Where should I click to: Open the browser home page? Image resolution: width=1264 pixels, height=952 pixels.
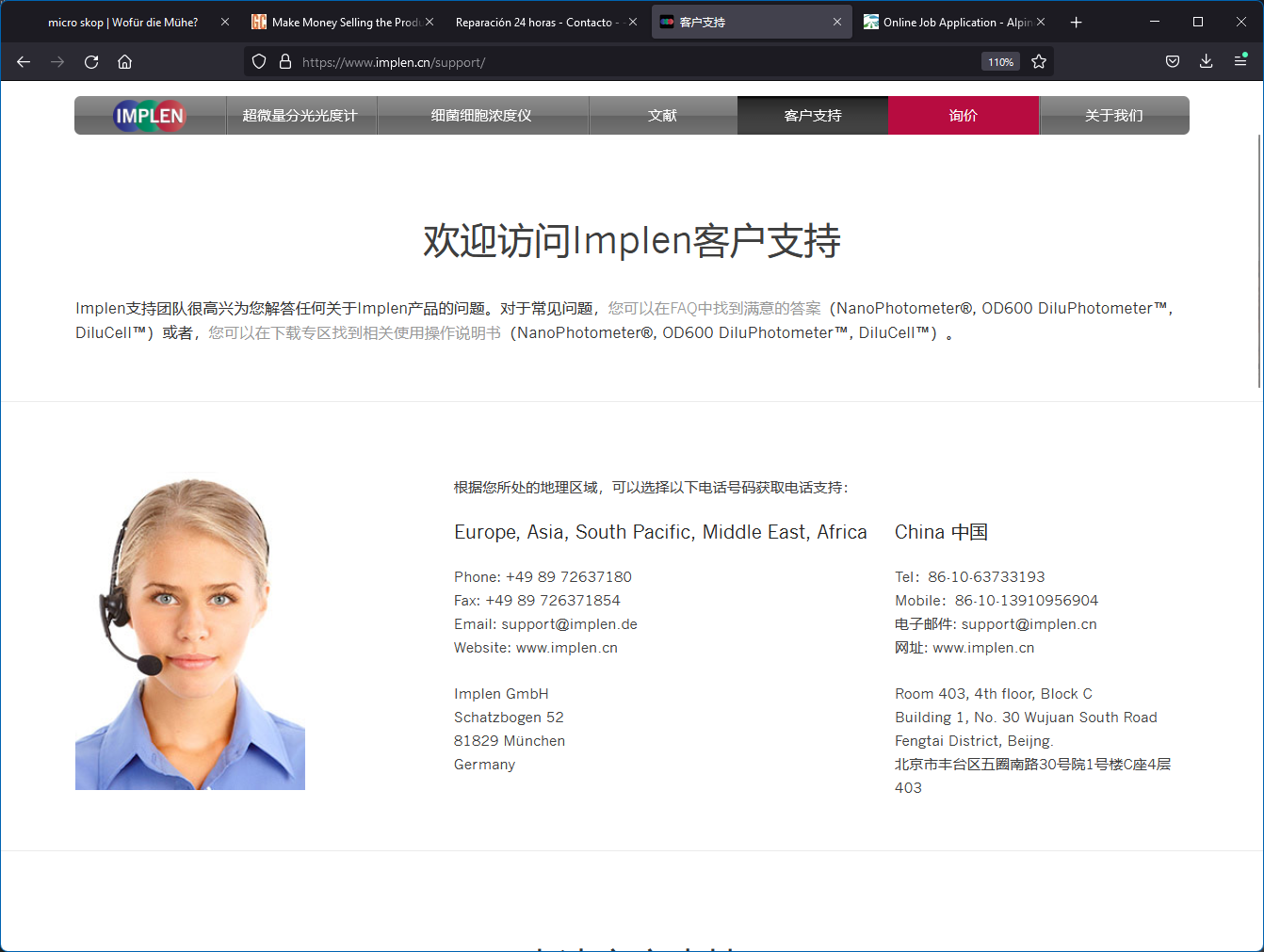pos(124,62)
